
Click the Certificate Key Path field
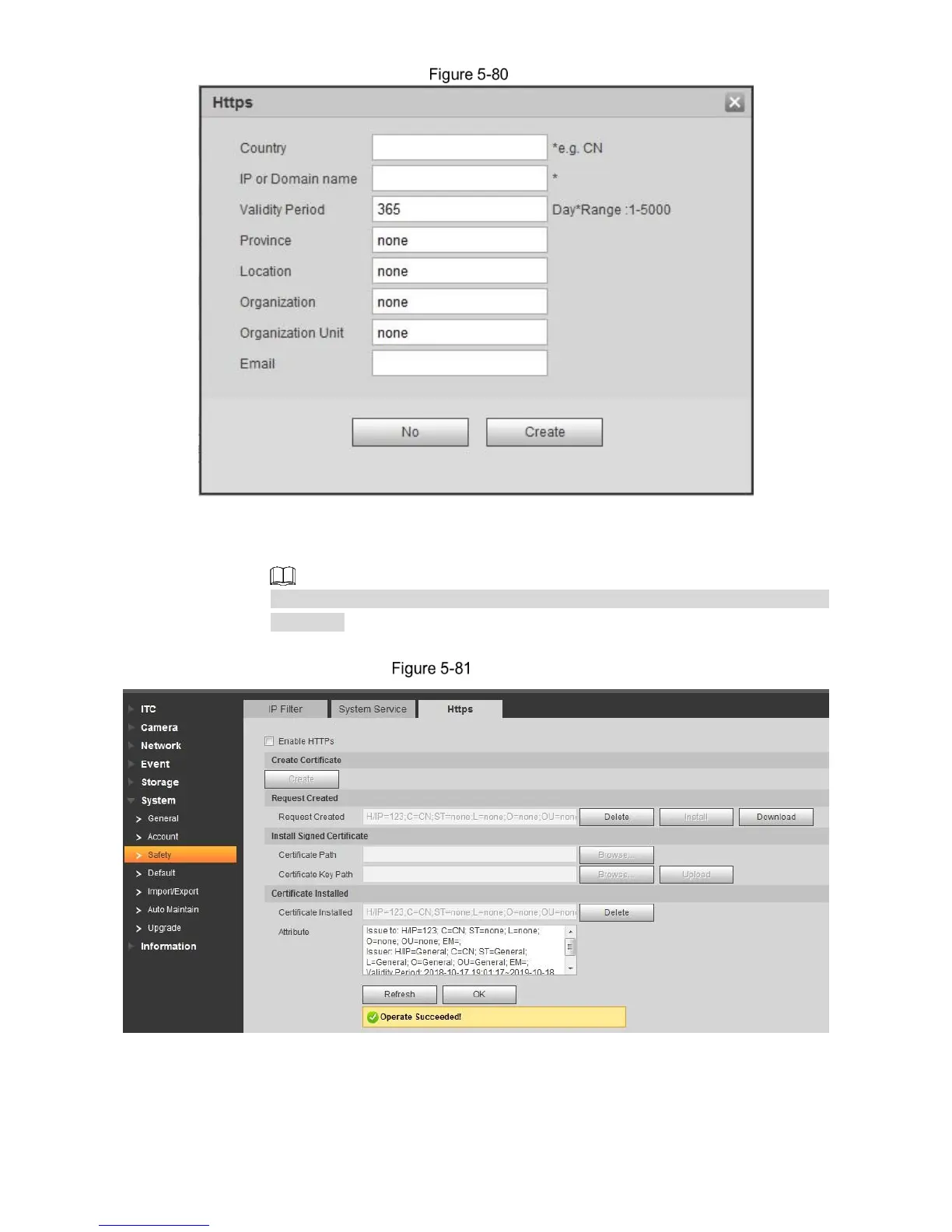pyautogui.click(x=470, y=874)
